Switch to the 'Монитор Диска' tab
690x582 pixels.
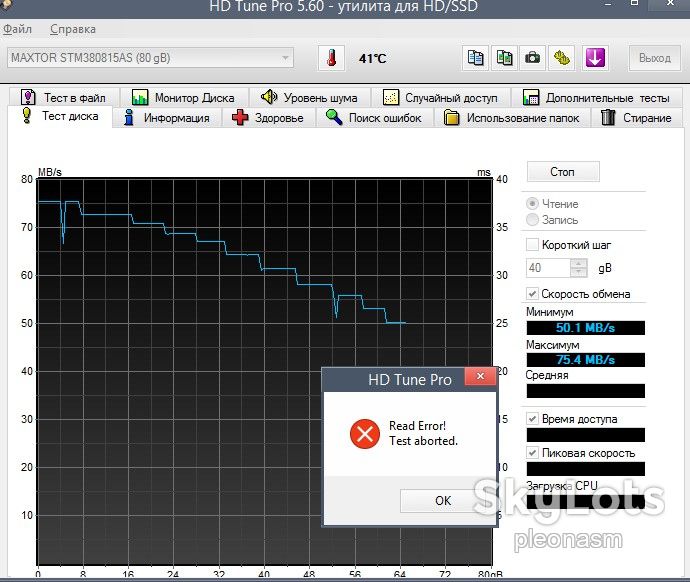click(184, 97)
